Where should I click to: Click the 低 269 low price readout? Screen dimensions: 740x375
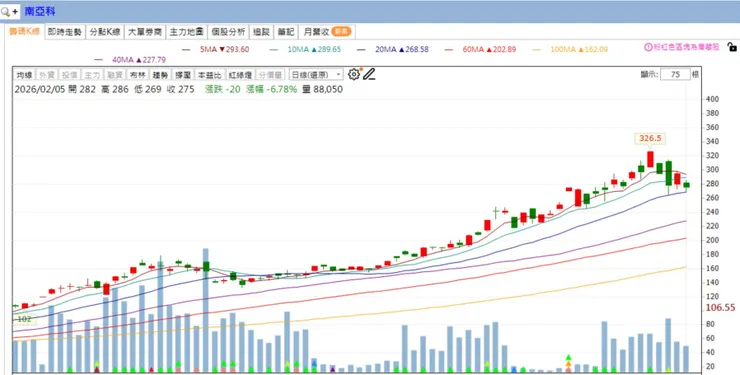tap(148, 89)
